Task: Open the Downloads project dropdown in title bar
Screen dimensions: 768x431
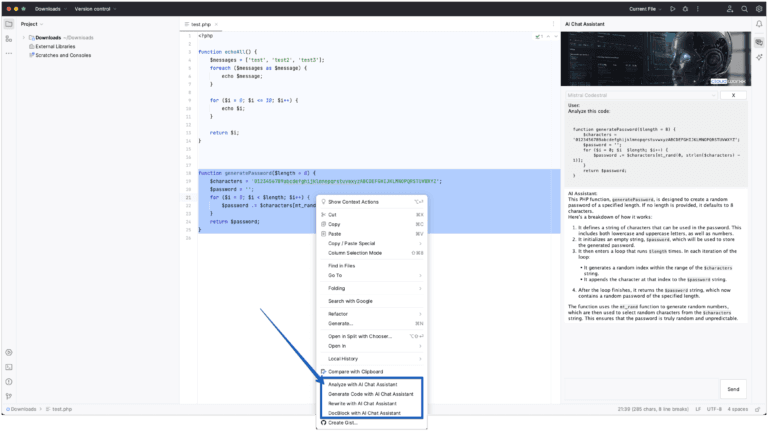Action: (x=51, y=9)
